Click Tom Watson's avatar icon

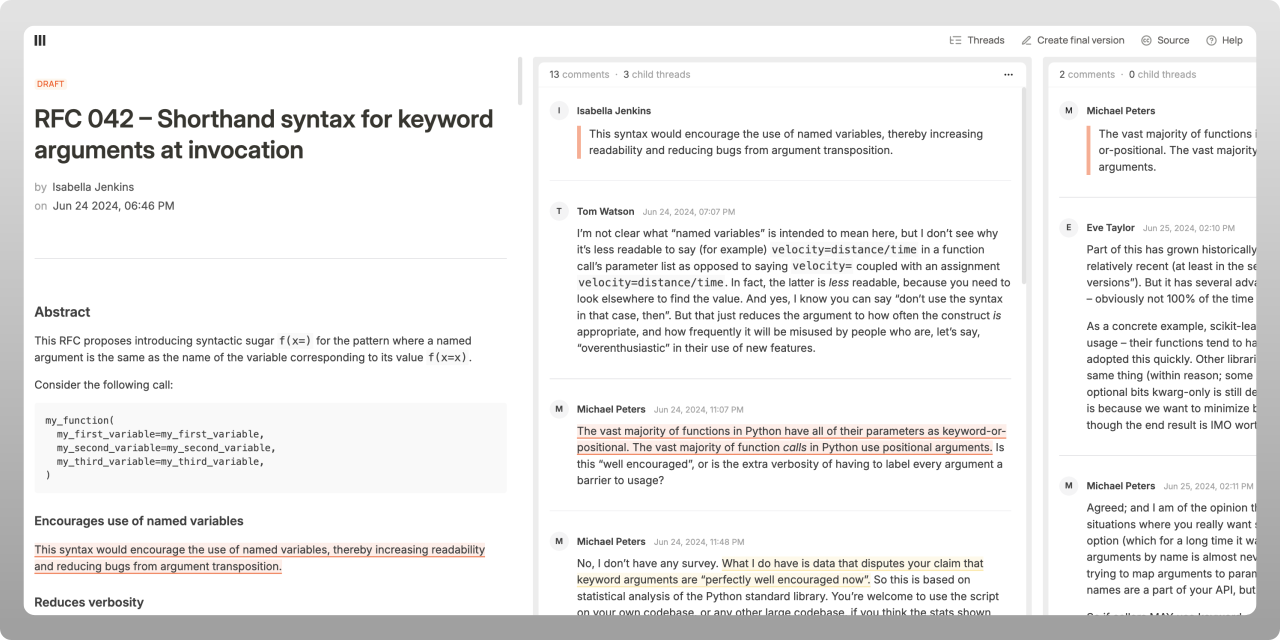559,211
